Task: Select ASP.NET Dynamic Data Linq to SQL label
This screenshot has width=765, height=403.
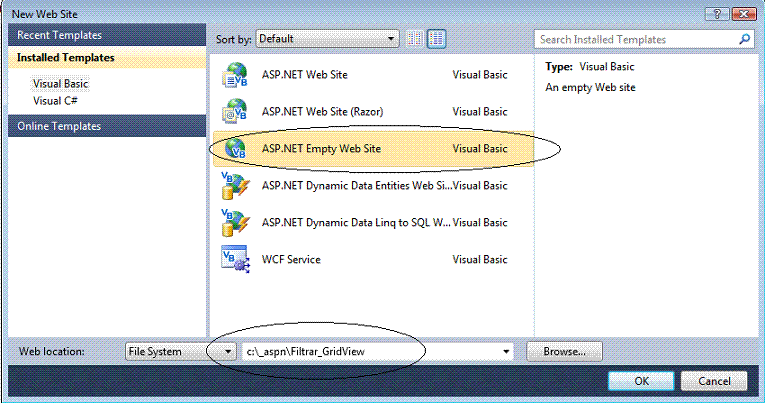Action: click(356, 222)
